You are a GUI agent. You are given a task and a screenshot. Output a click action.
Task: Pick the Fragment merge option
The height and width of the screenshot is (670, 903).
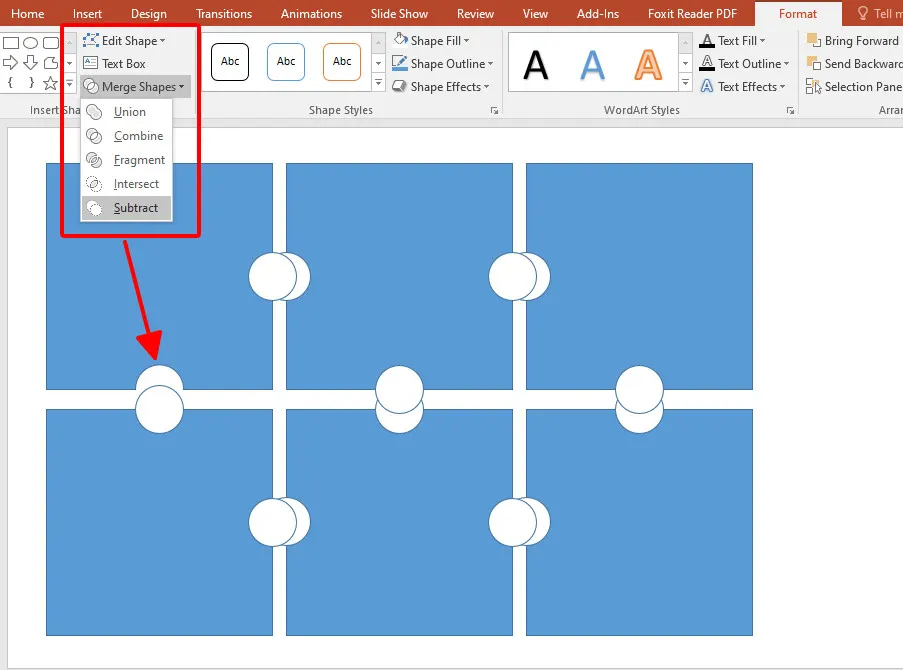coord(138,160)
